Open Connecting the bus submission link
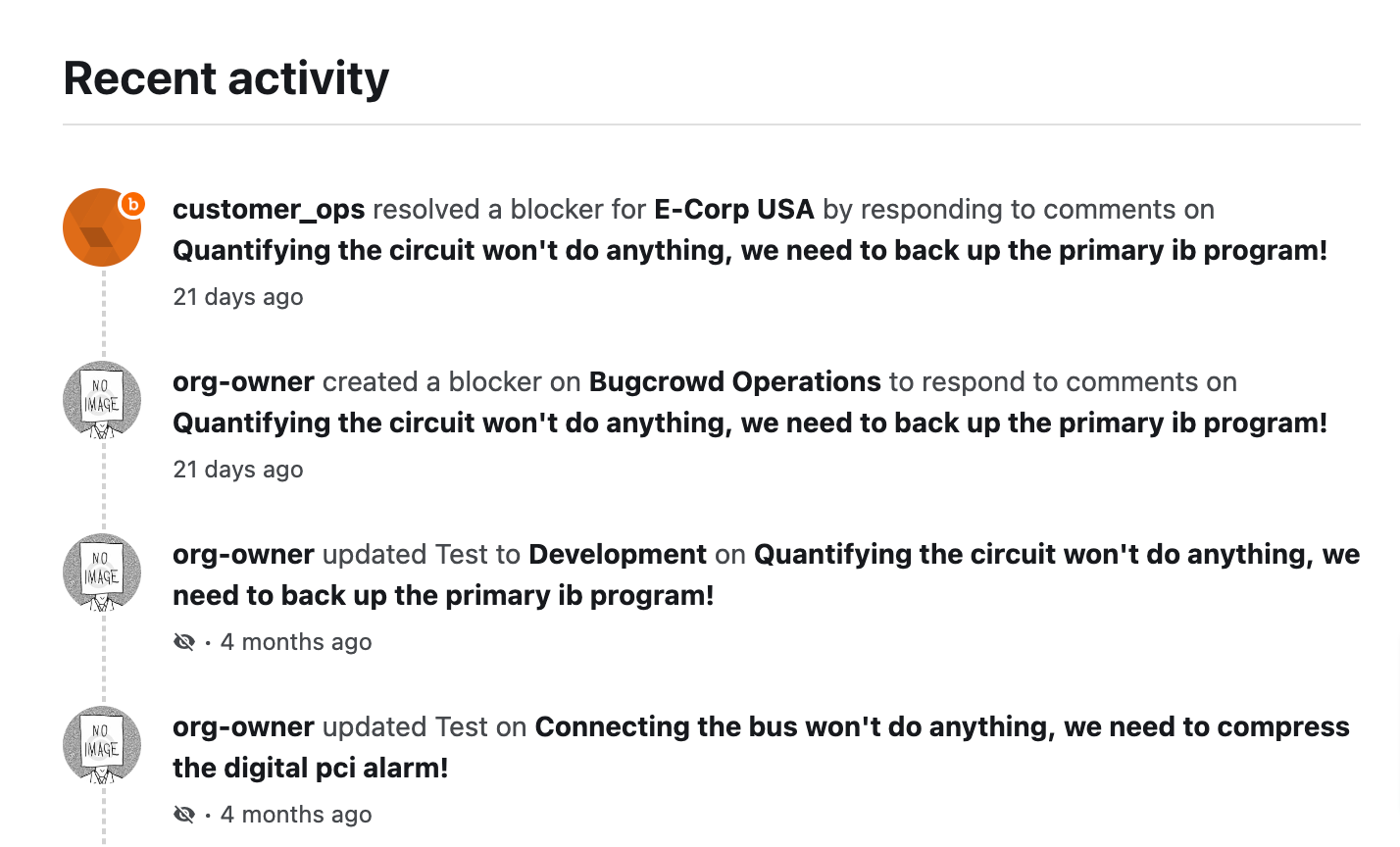Viewport: 1400px width, 847px height. 762,748
